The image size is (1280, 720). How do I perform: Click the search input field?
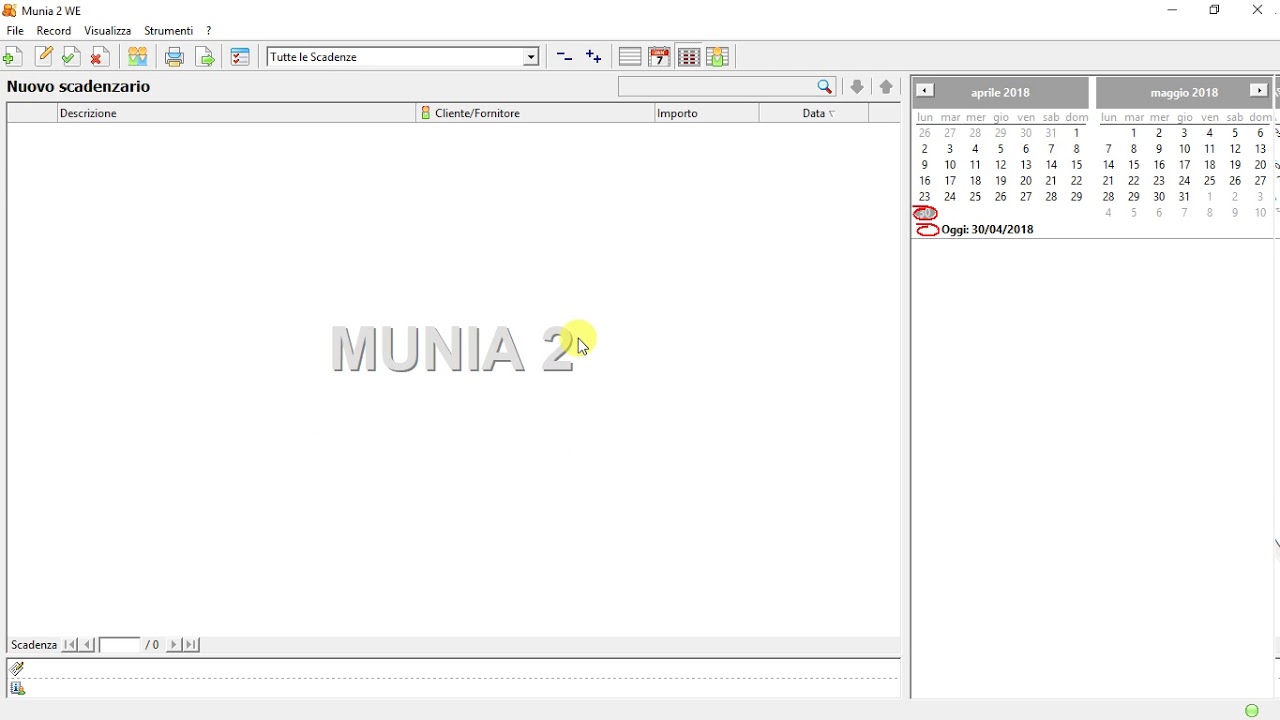(718, 87)
